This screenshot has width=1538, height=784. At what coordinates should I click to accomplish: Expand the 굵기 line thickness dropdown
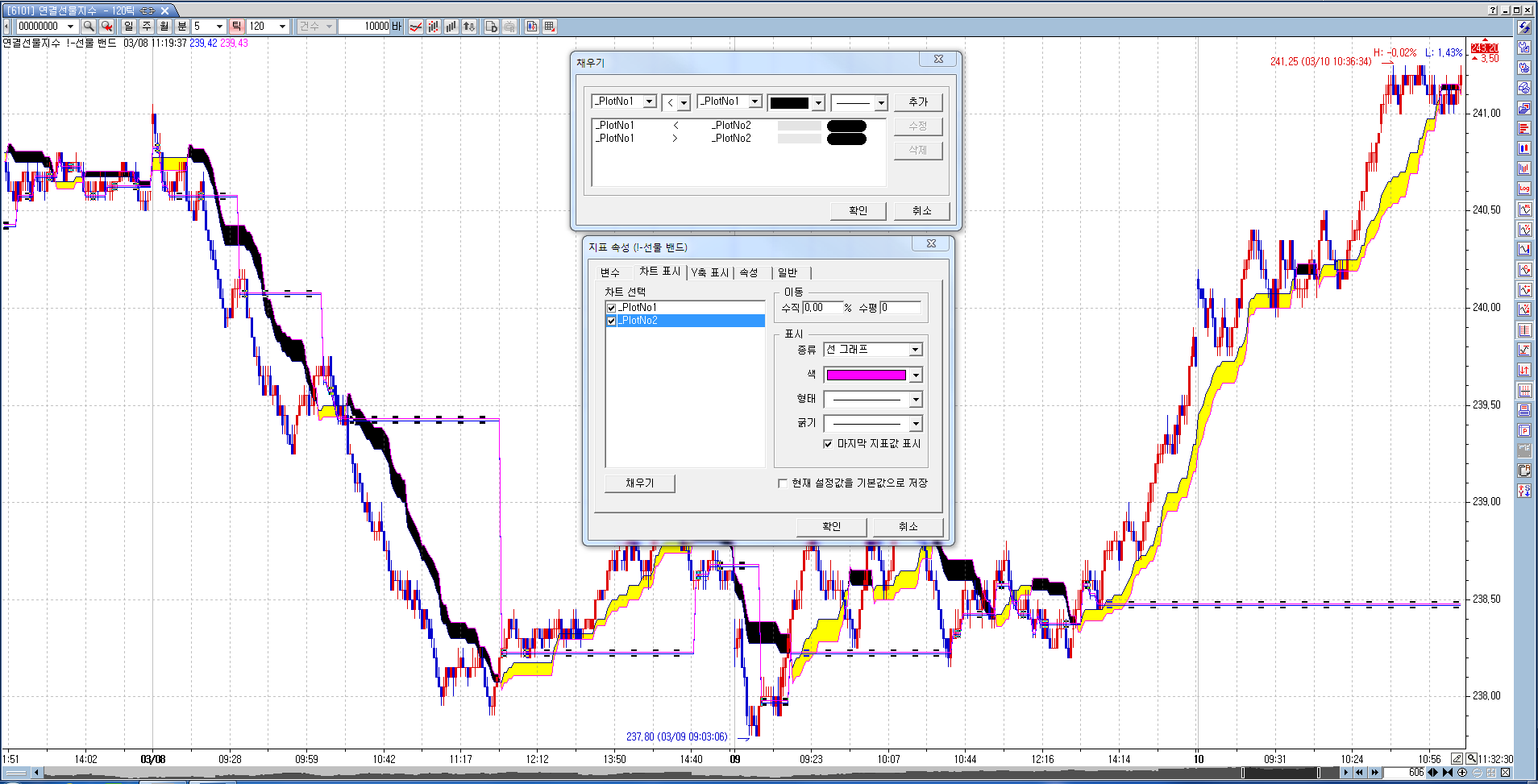point(915,424)
